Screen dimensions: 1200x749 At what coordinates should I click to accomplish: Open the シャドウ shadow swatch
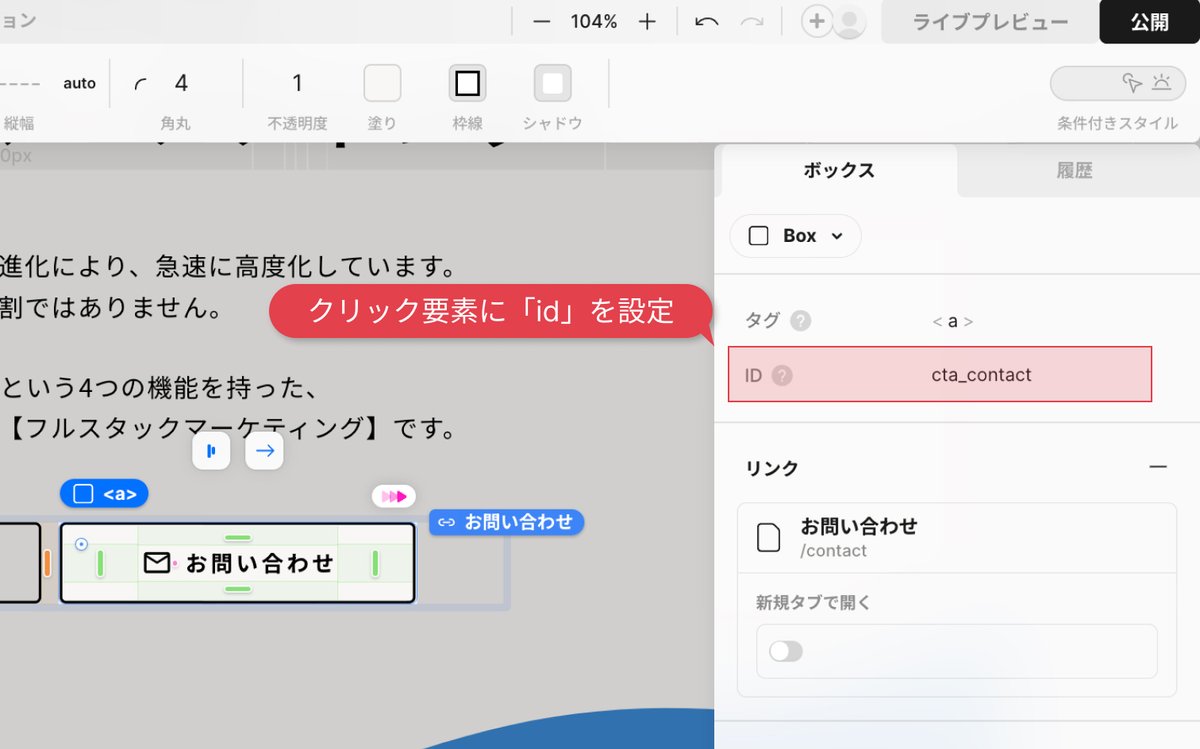pyautogui.click(x=553, y=83)
